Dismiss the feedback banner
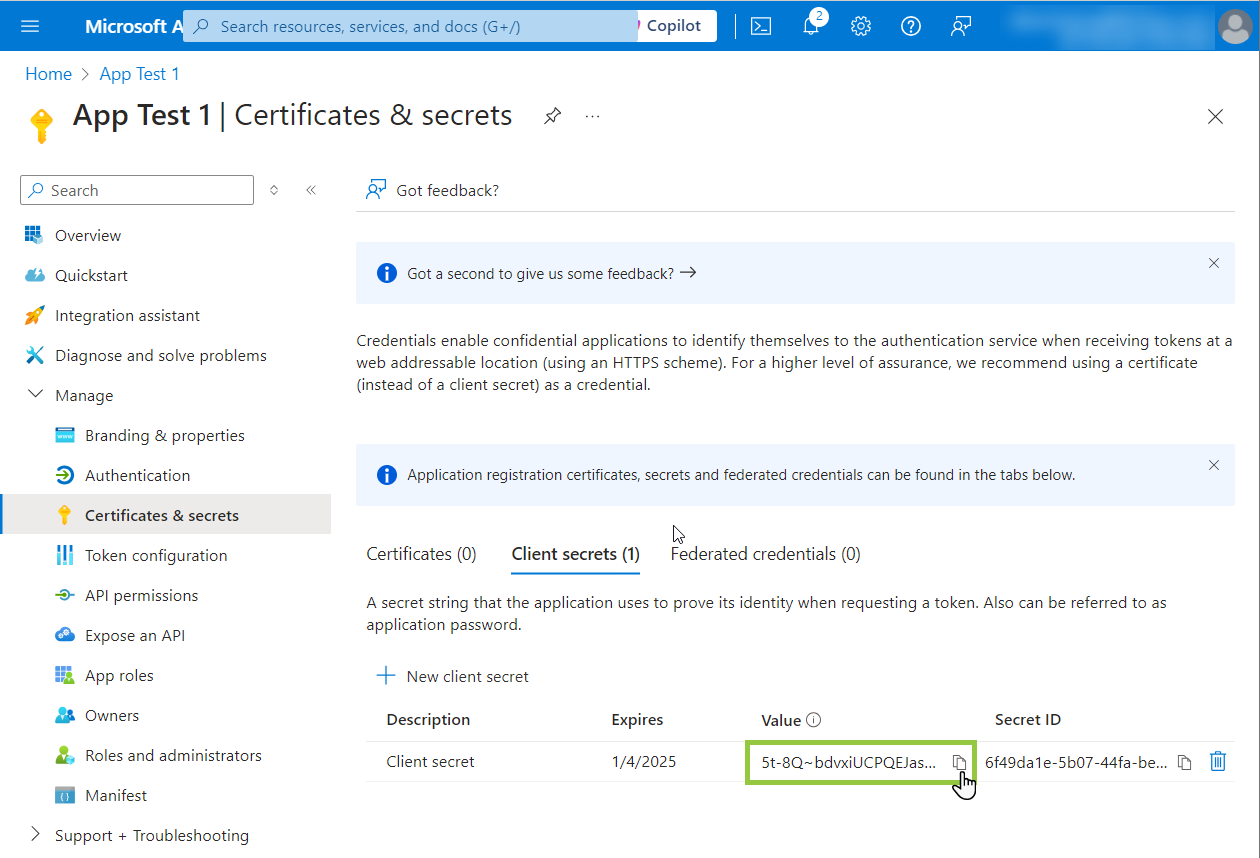 [1214, 264]
